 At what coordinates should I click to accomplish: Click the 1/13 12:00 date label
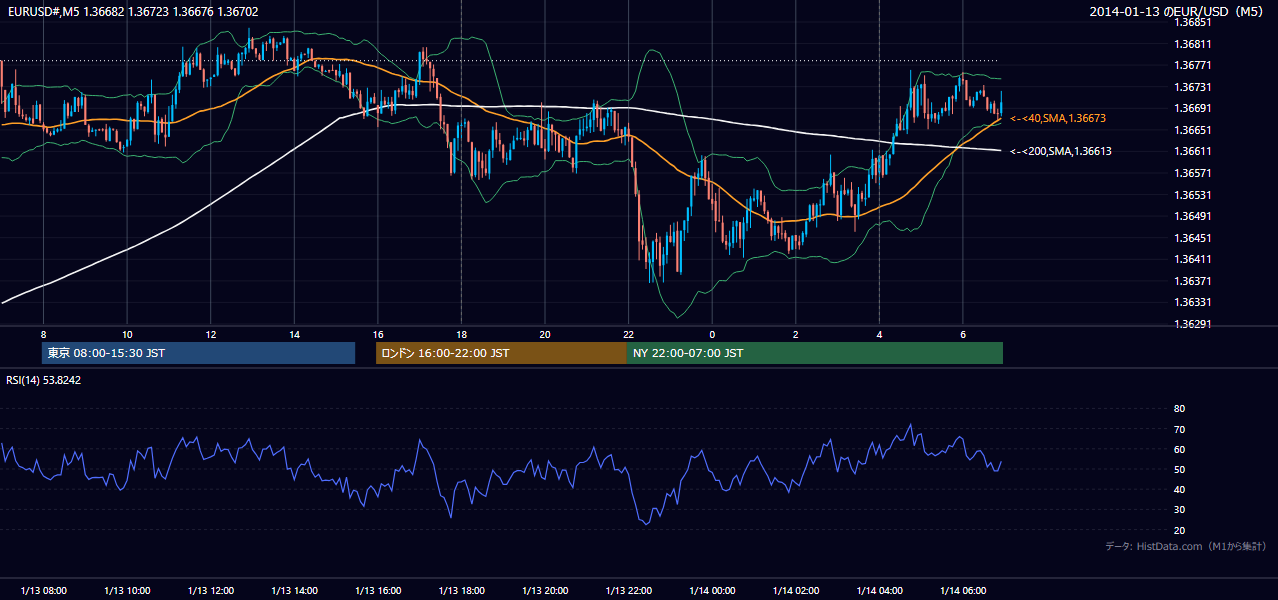point(210,590)
